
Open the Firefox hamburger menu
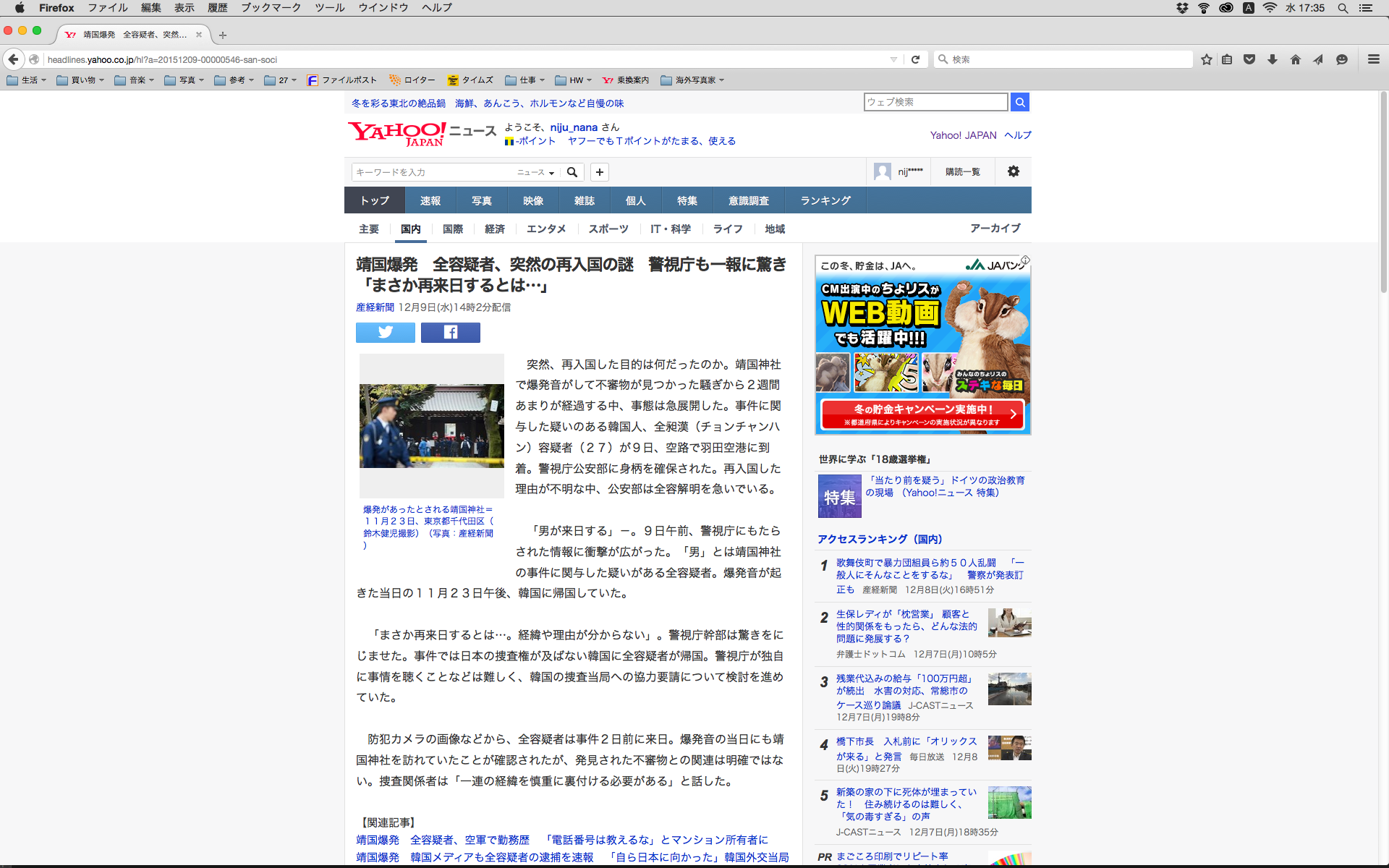pos(1373,59)
